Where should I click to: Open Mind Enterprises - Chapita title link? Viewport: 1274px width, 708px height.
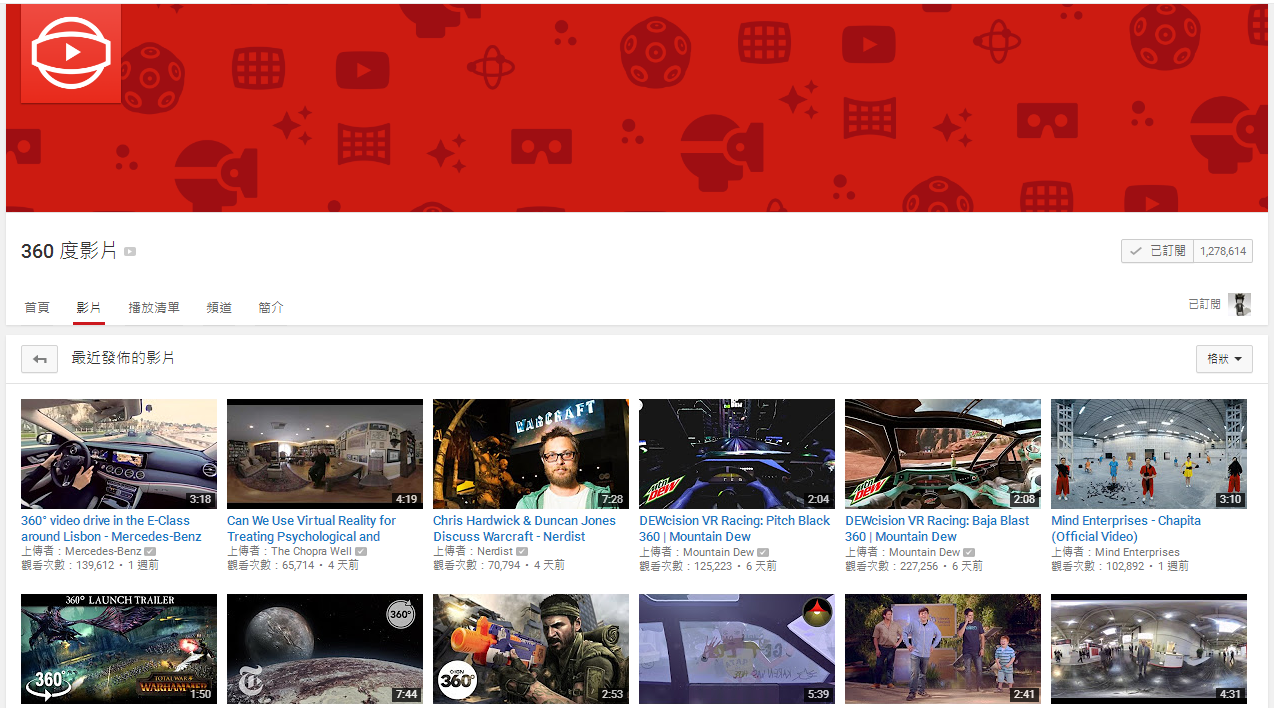tap(1126, 529)
